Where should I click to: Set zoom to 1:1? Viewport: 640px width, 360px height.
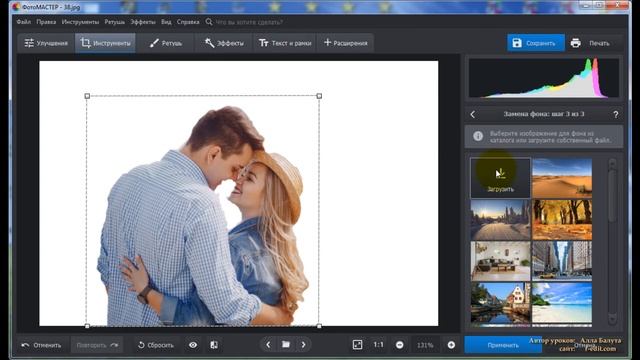pos(378,345)
